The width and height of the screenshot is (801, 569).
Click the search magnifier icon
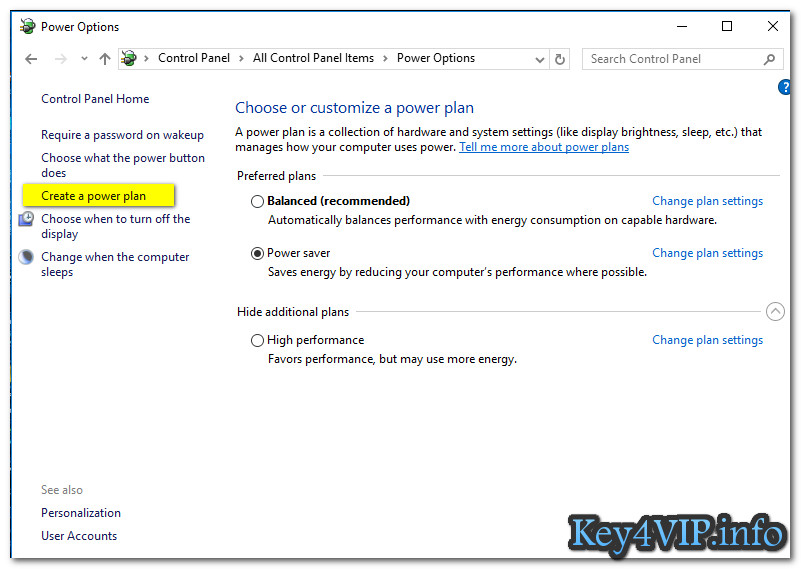tap(769, 59)
